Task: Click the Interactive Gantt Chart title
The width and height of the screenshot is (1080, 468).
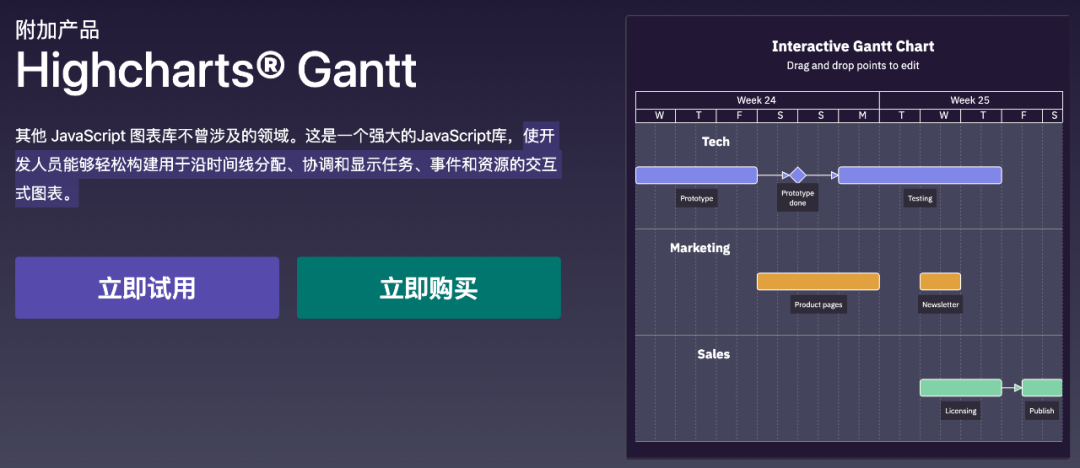Action: pos(853,47)
